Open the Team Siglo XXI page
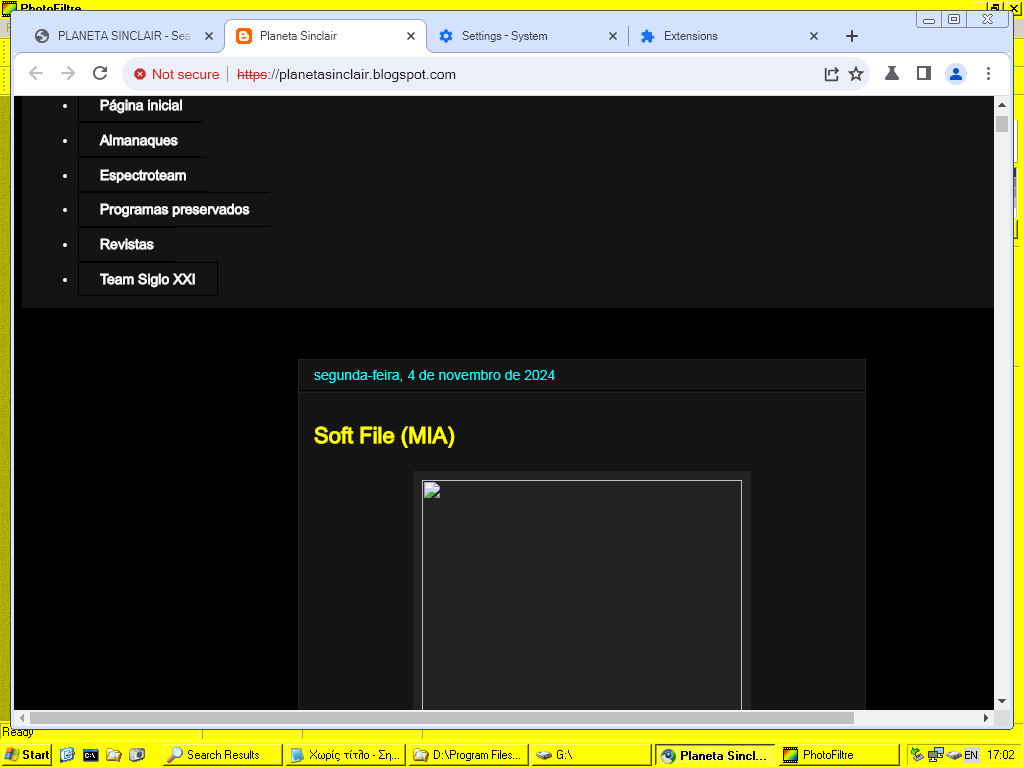This screenshot has width=1024, height=768. [x=148, y=280]
